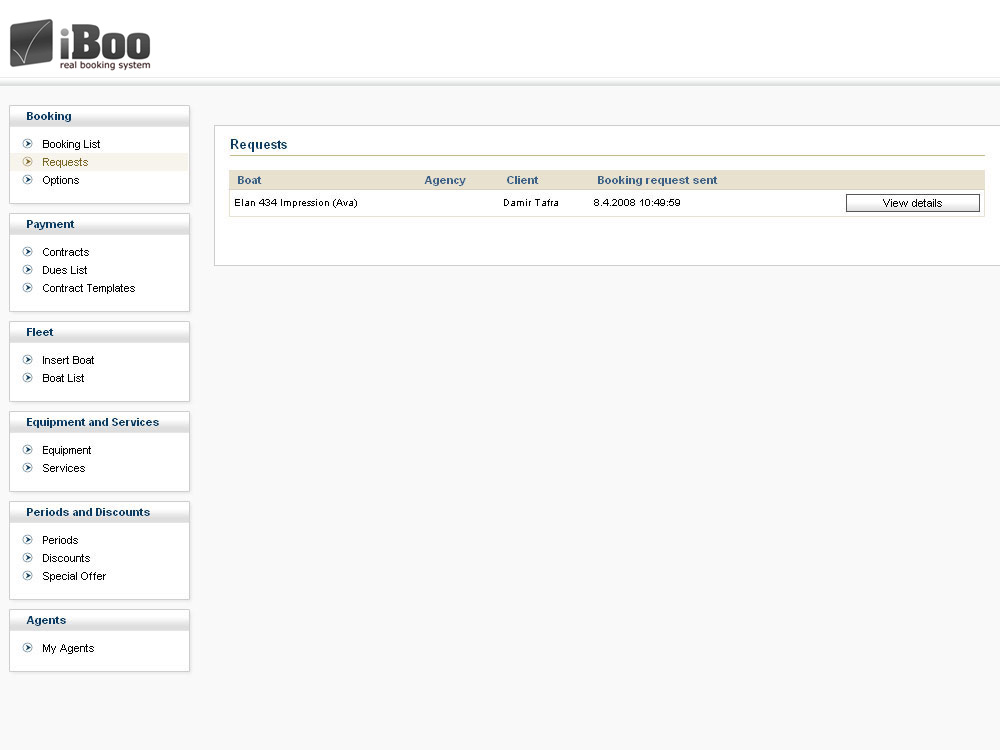The width and height of the screenshot is (1000, 750).
Task: Click the arrow icon beside Contracts
Action: pyautogui.click(x=28, y=252)
